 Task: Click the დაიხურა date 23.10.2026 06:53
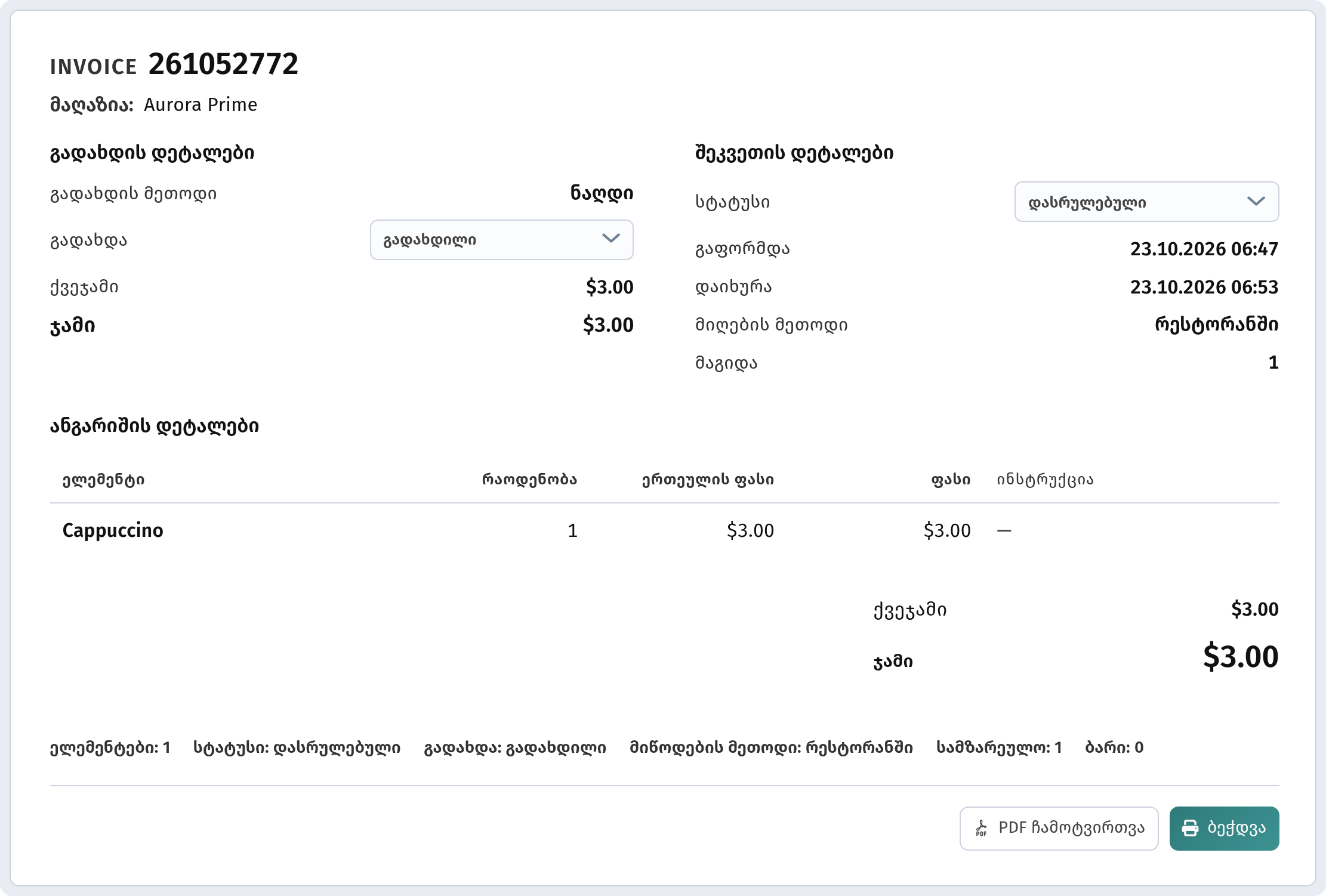pyautogui.click(x=1204, y=287)
